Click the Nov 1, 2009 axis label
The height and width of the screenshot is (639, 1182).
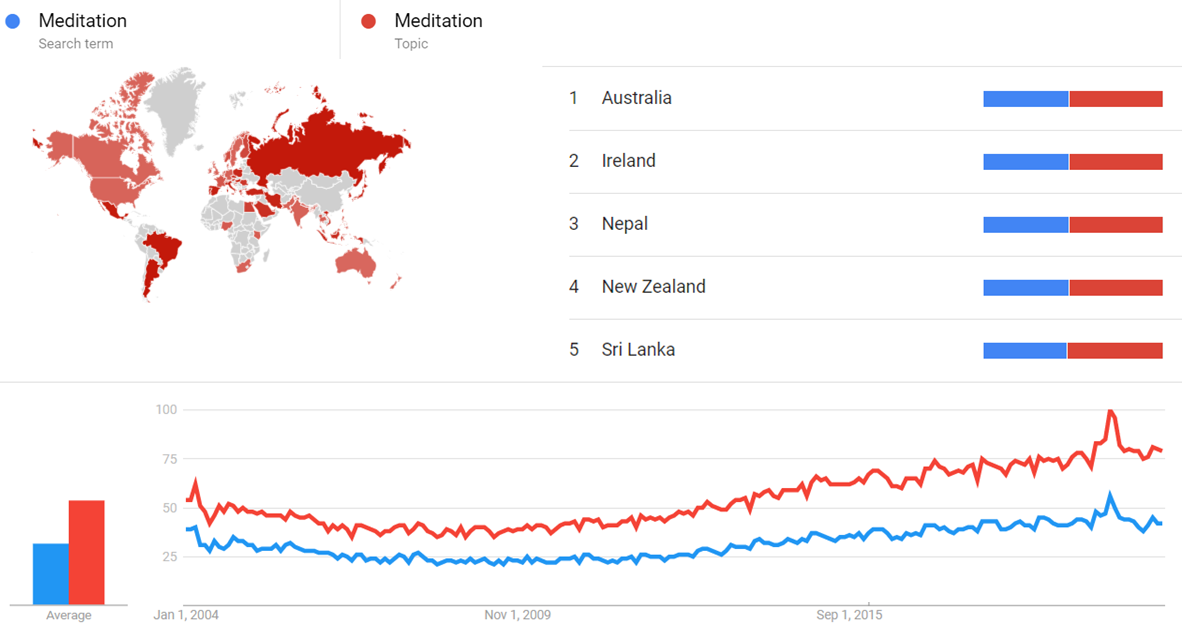[516, 615]
